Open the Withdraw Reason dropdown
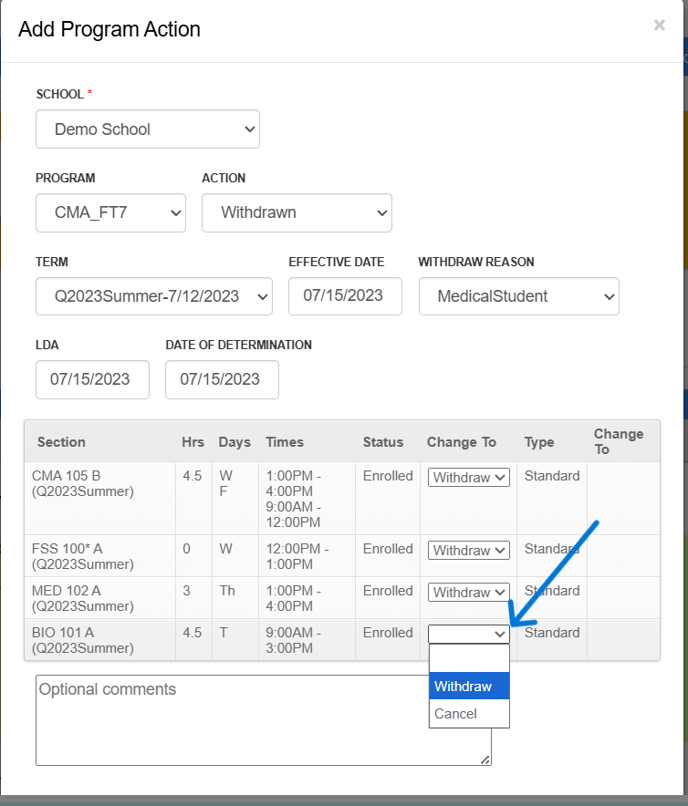This screenshot has width=688, height=806. pos(518,296)
